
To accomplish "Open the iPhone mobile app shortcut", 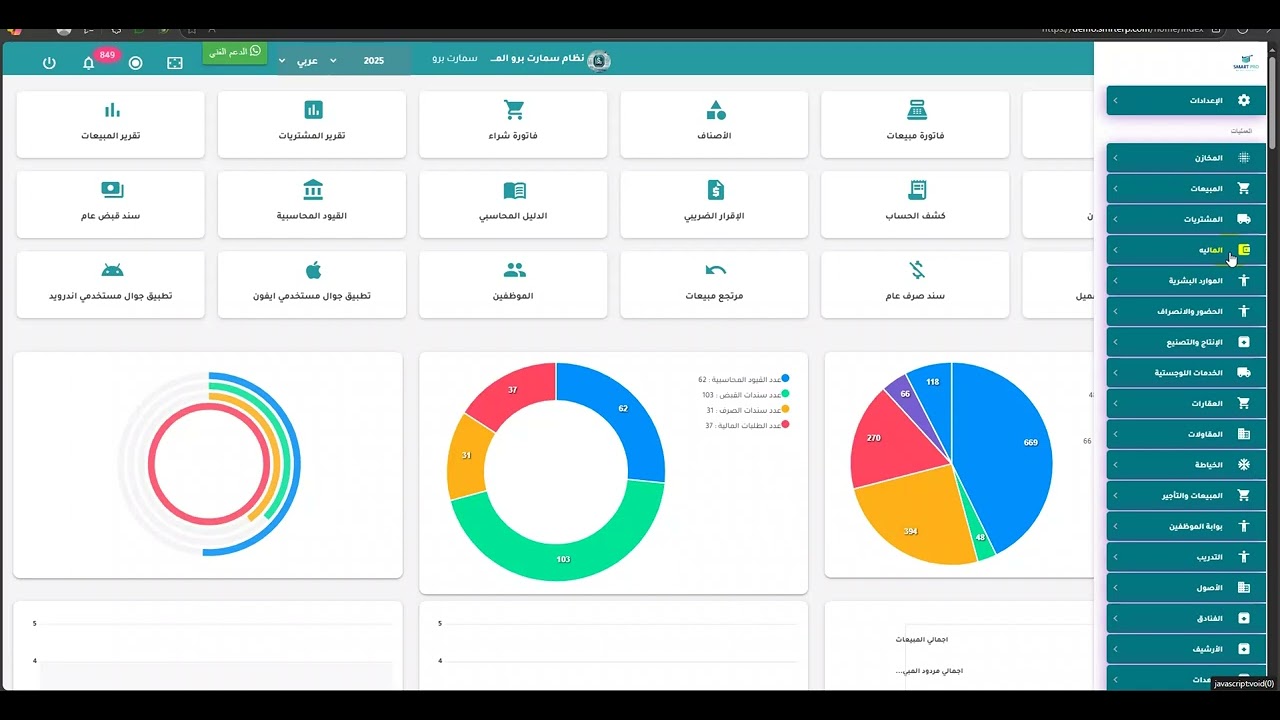I will (x=312, y=284).
